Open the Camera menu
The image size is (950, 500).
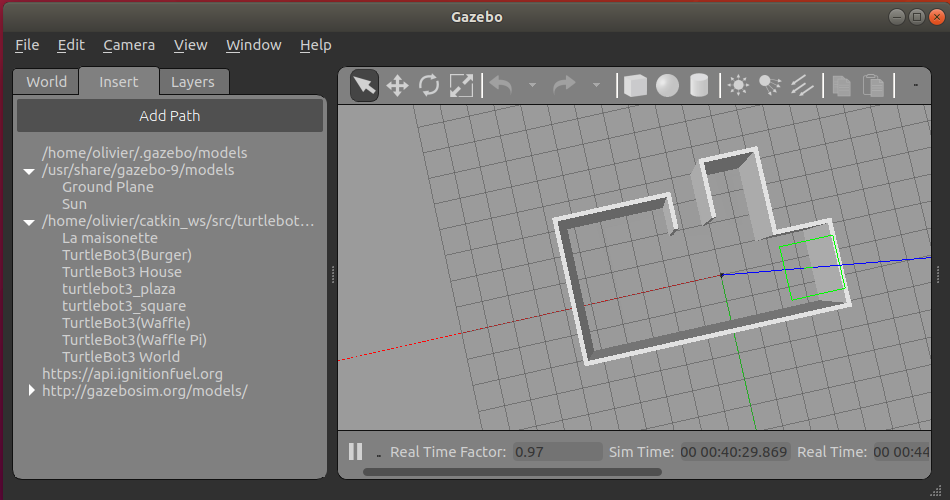[129, 45]
